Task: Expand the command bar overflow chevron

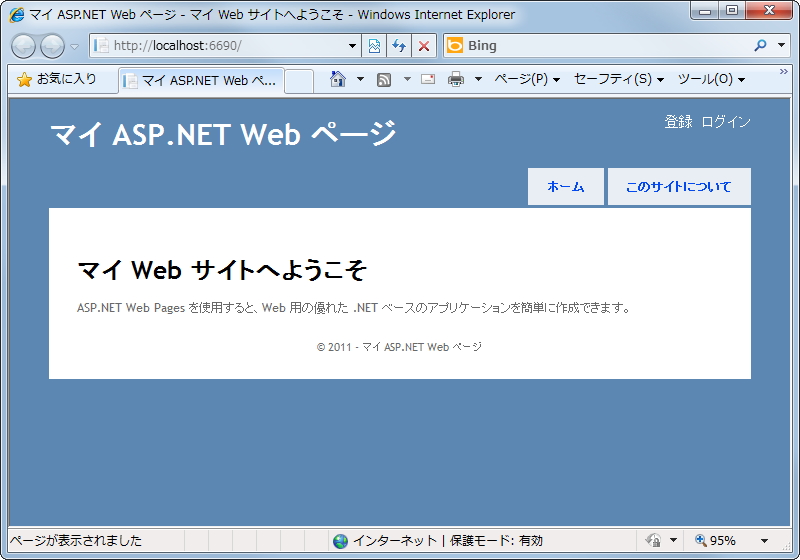Action: pyautogui.click(x=783, y=72)
